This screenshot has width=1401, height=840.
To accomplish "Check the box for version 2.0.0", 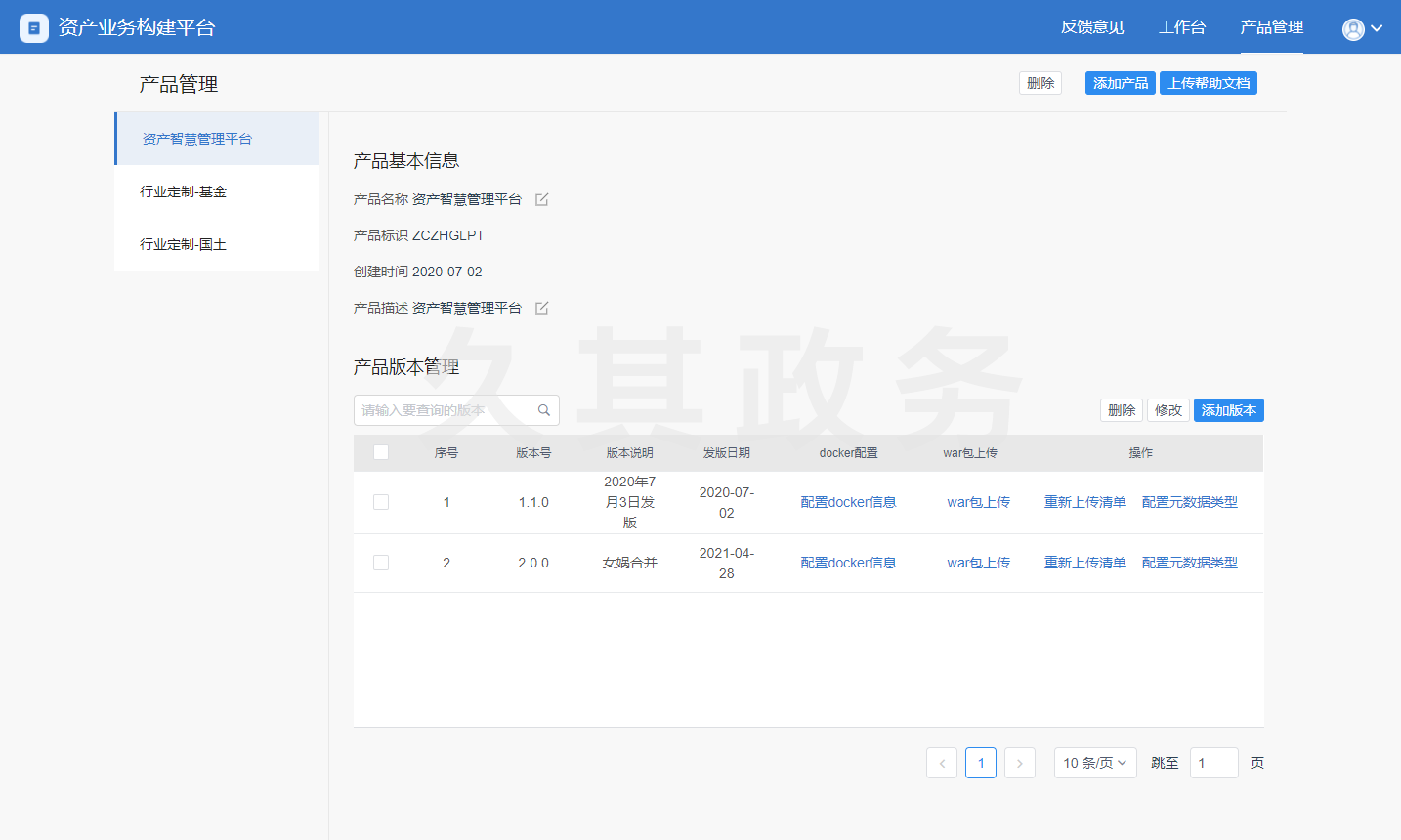I will coord(381,563).
